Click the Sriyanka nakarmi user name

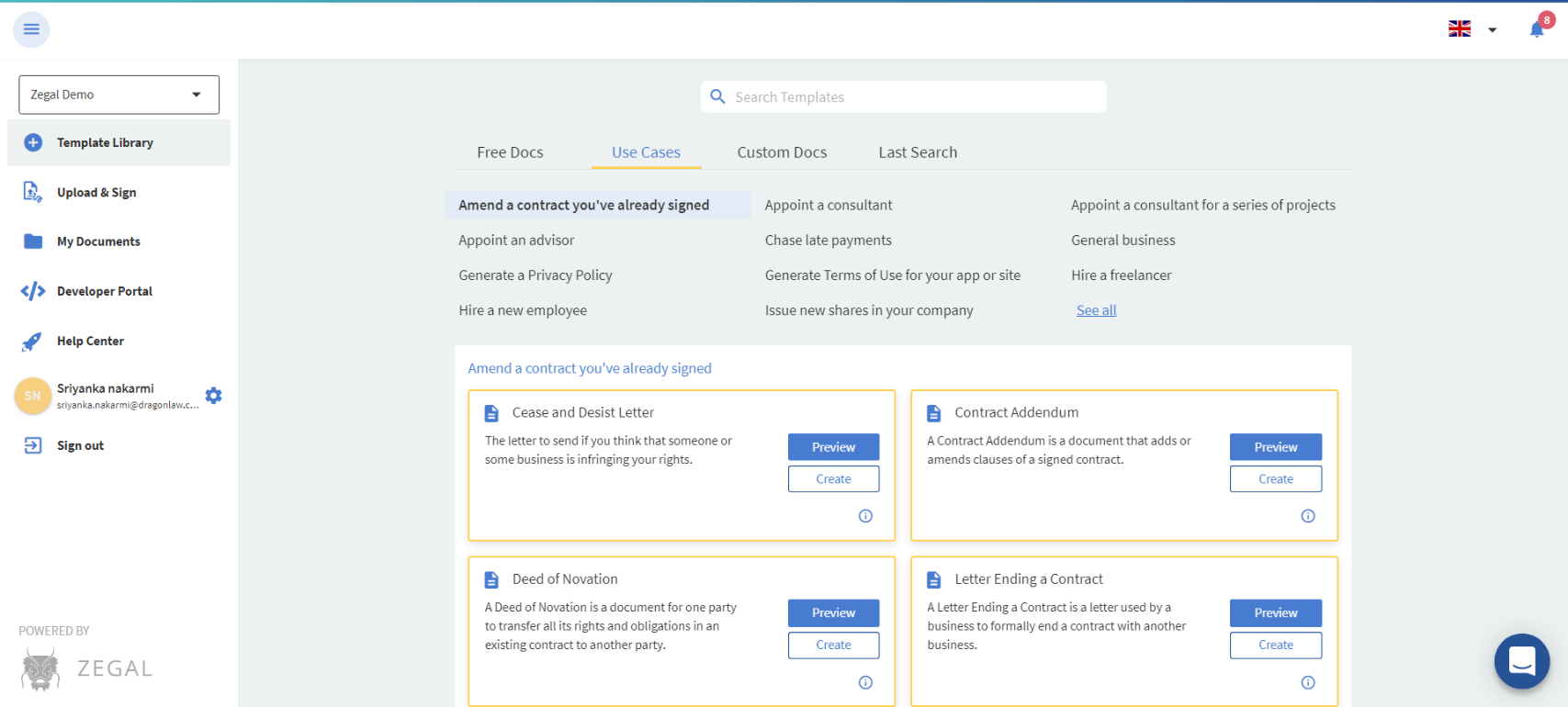click(x=106, y=388)
